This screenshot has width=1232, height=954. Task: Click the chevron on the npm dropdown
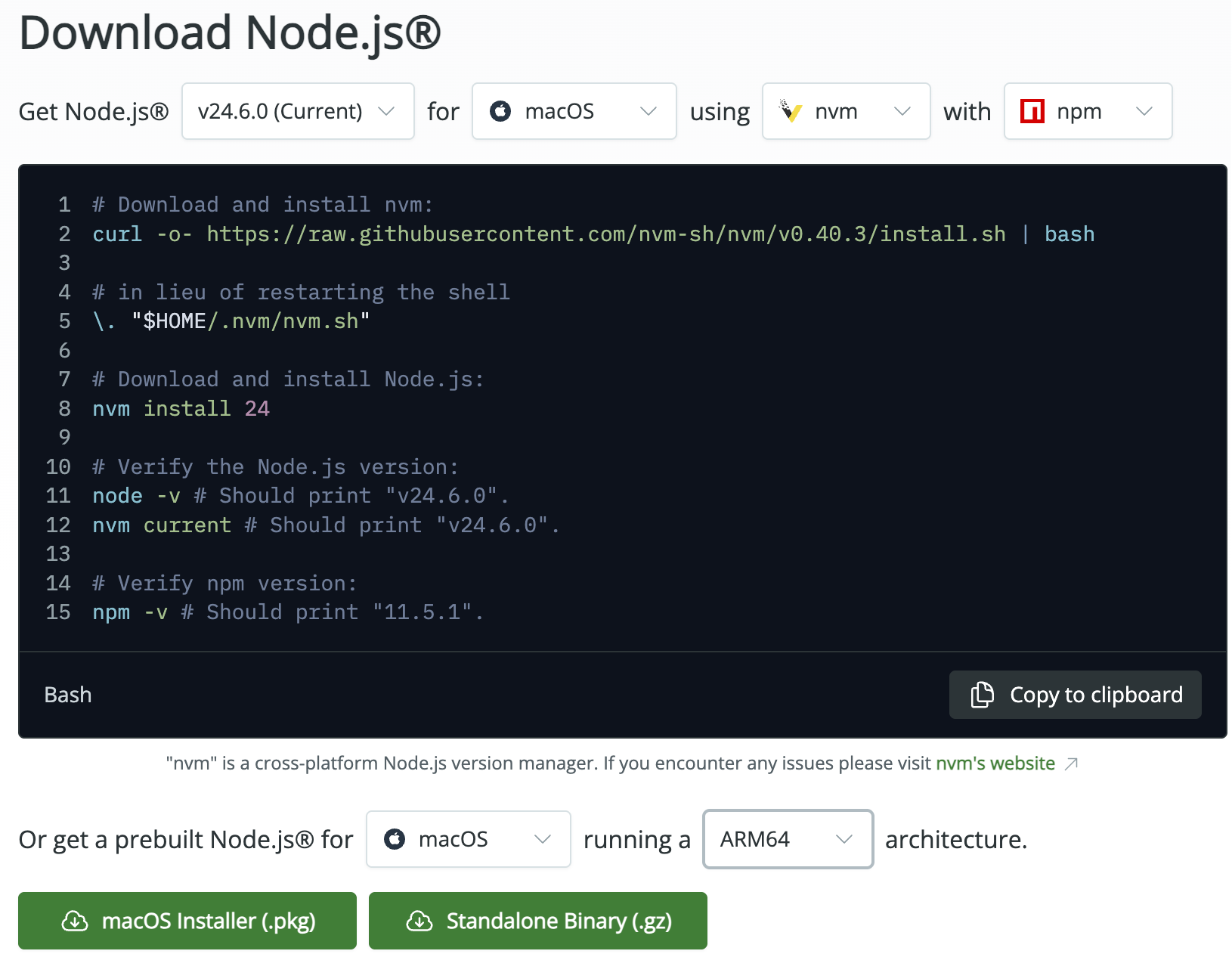(x=1144, y=111)
